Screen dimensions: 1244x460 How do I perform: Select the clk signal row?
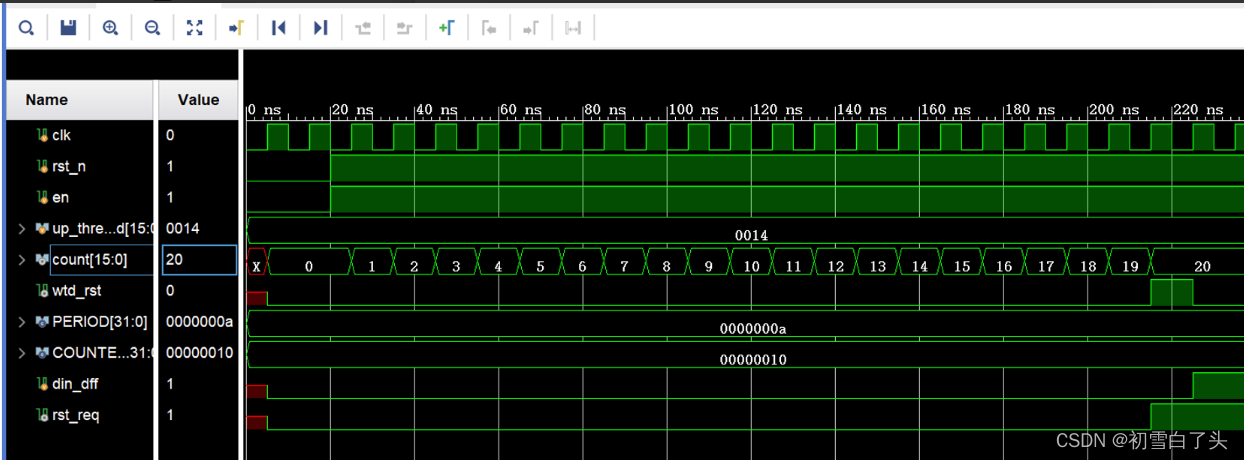click(x=80, y=135)
